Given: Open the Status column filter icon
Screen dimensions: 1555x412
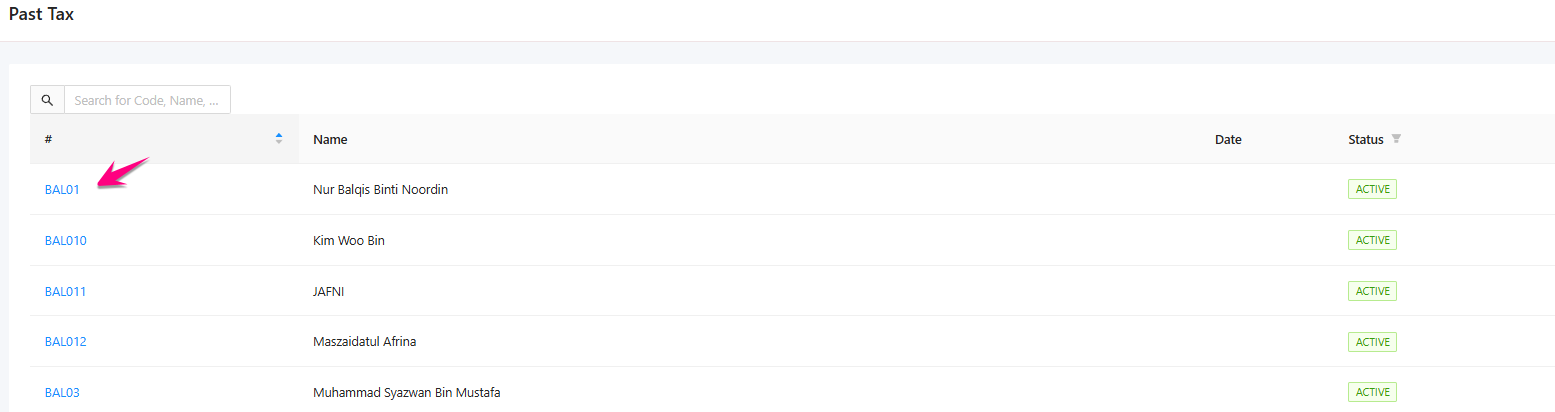Looking at the screenshot, I should point(1396,139).
